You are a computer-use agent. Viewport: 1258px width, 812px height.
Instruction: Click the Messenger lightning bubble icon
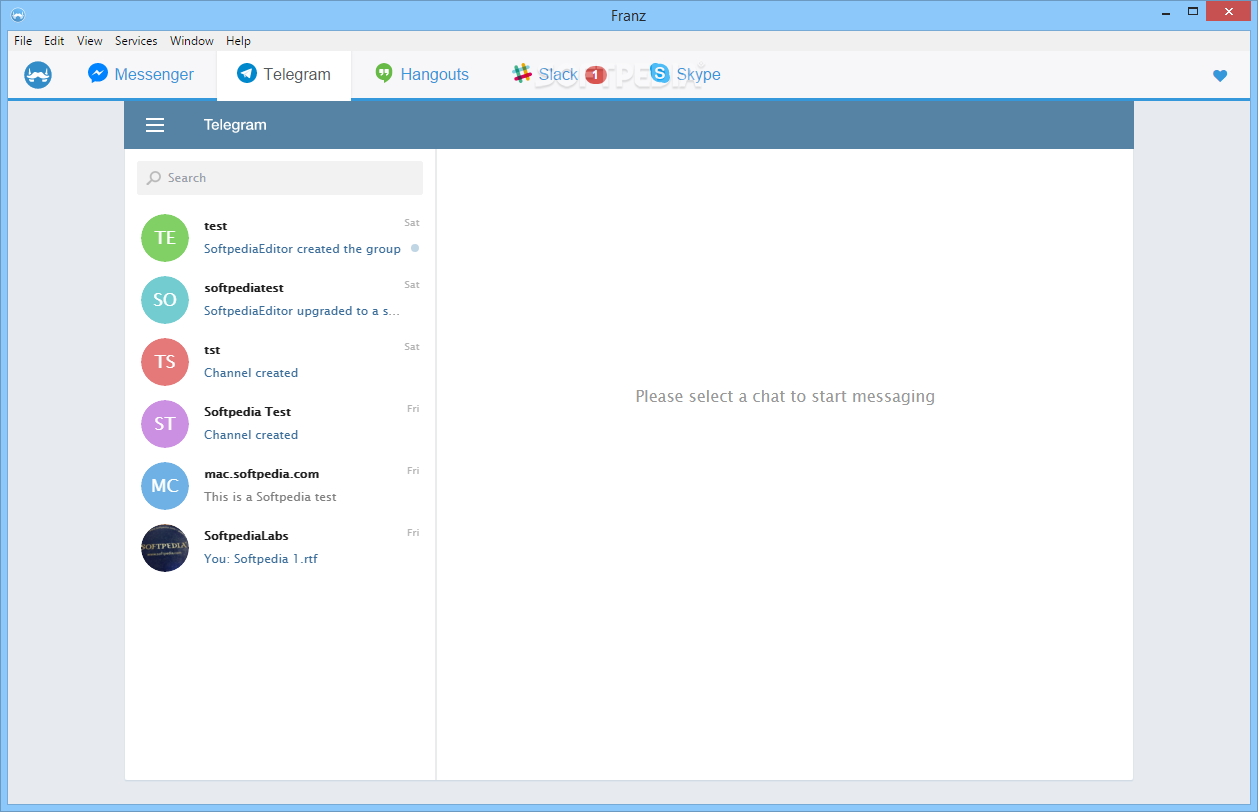click(98, 73)
